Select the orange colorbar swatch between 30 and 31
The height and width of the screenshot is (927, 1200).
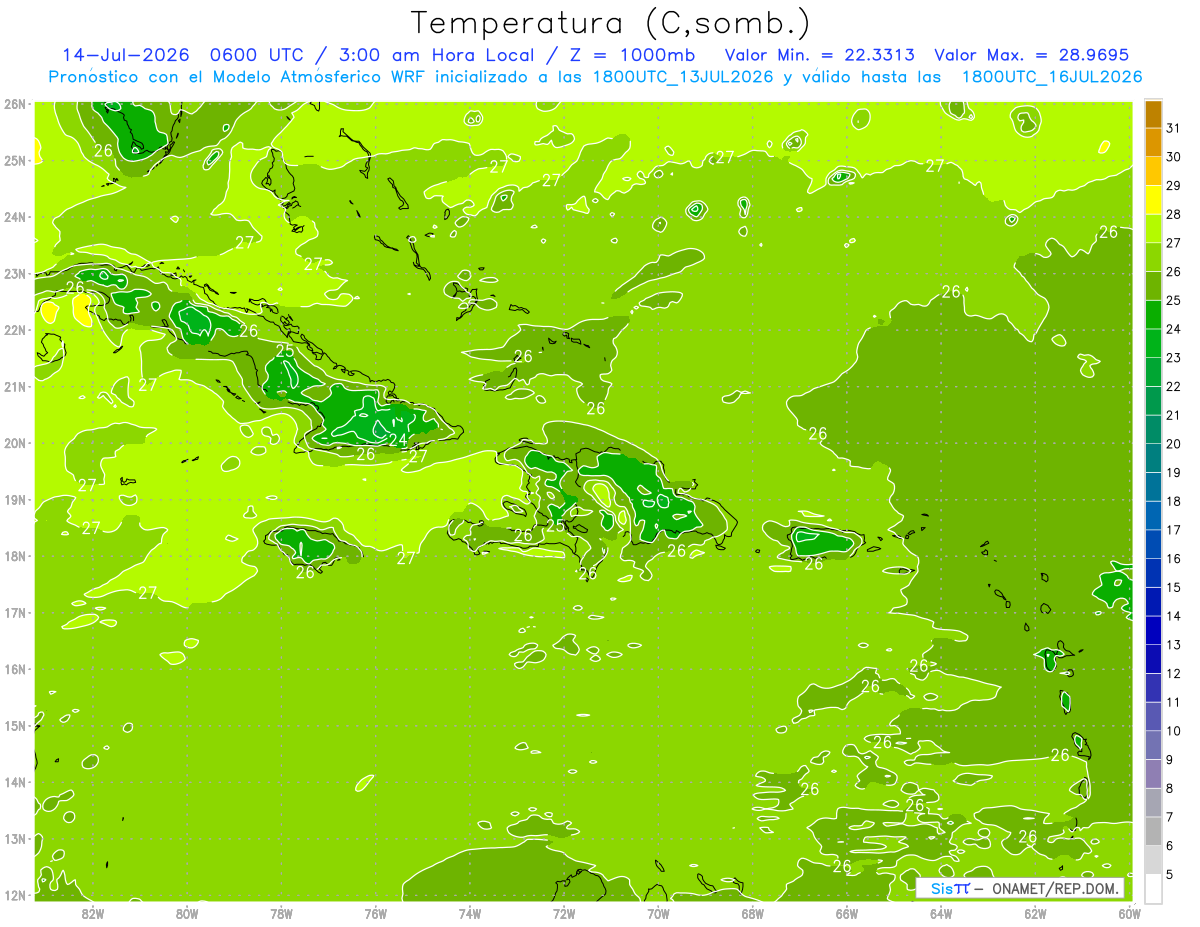coord(1153,143)
